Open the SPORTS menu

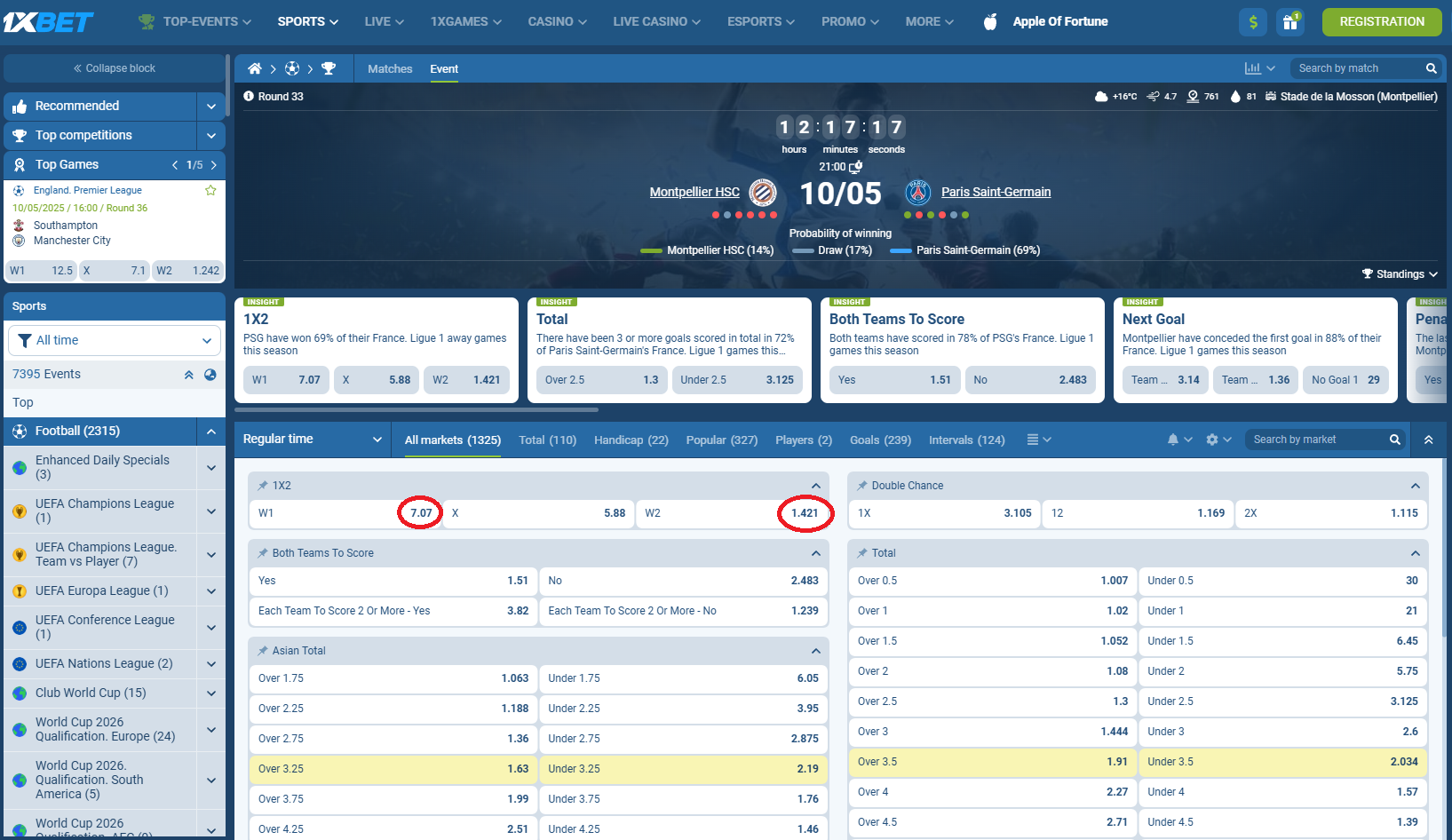[x=307, y=21]
